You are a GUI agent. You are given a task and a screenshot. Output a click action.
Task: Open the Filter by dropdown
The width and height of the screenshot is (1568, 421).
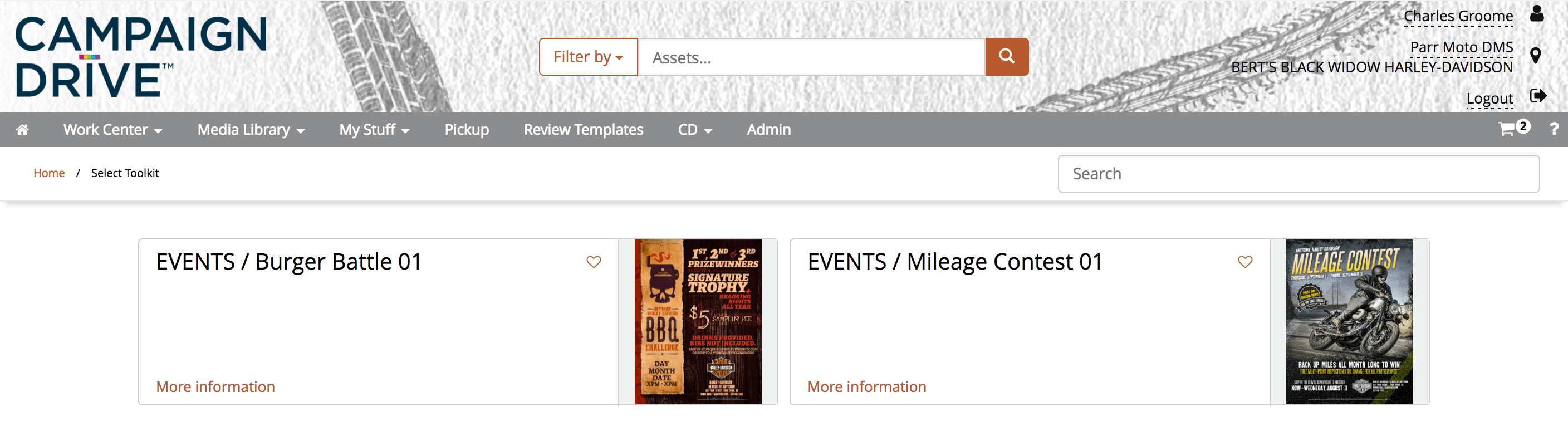(588, 57)
